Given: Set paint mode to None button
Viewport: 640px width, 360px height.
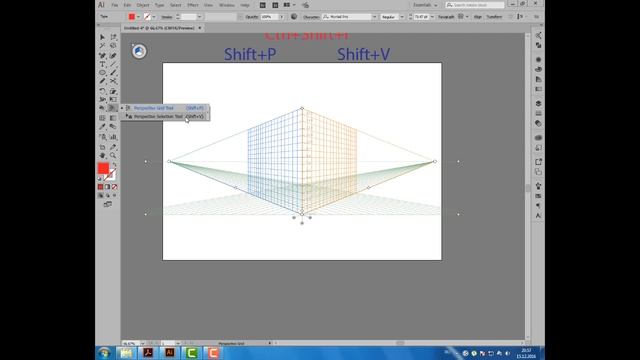Looking at the screenshot, I should (x=115, y=187).
